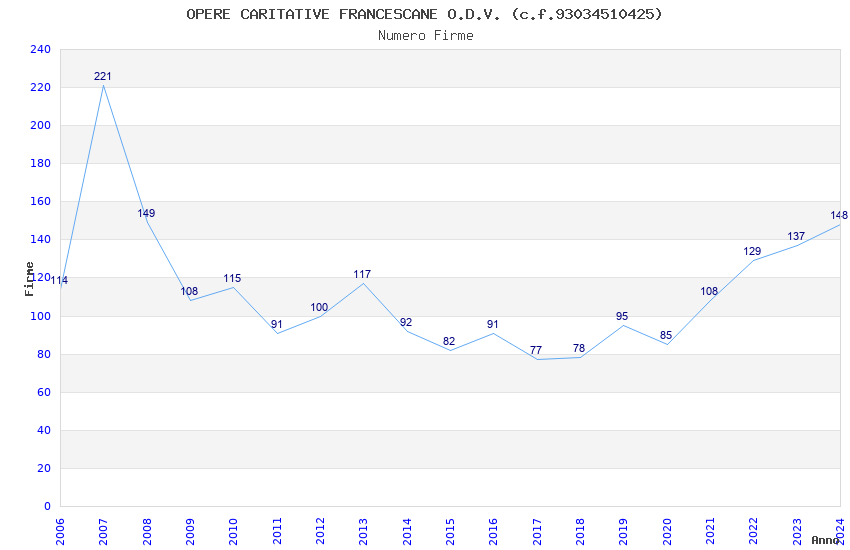Select the 77 lowest value label
The image size is (850, 550).
tap(536, 351)
